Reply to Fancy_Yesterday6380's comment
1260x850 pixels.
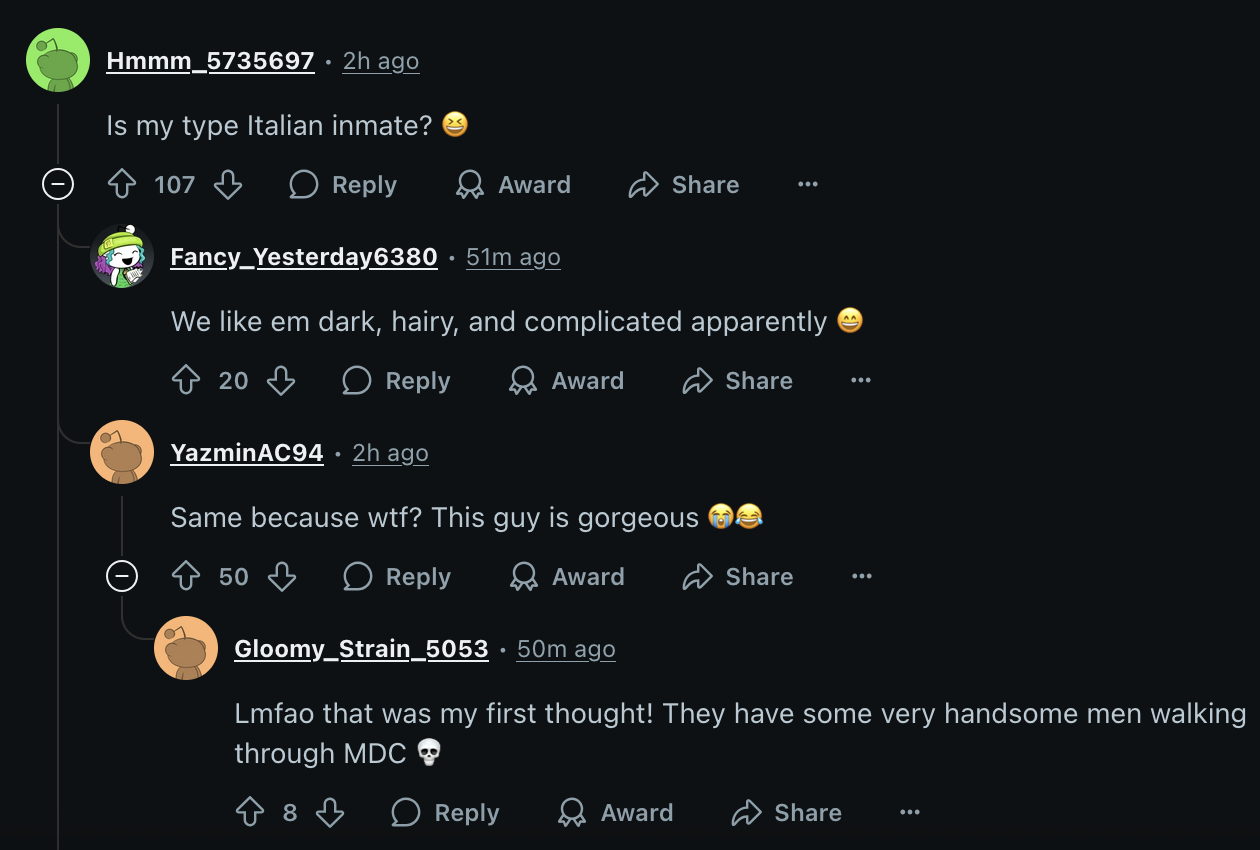(x=396, y=380)
